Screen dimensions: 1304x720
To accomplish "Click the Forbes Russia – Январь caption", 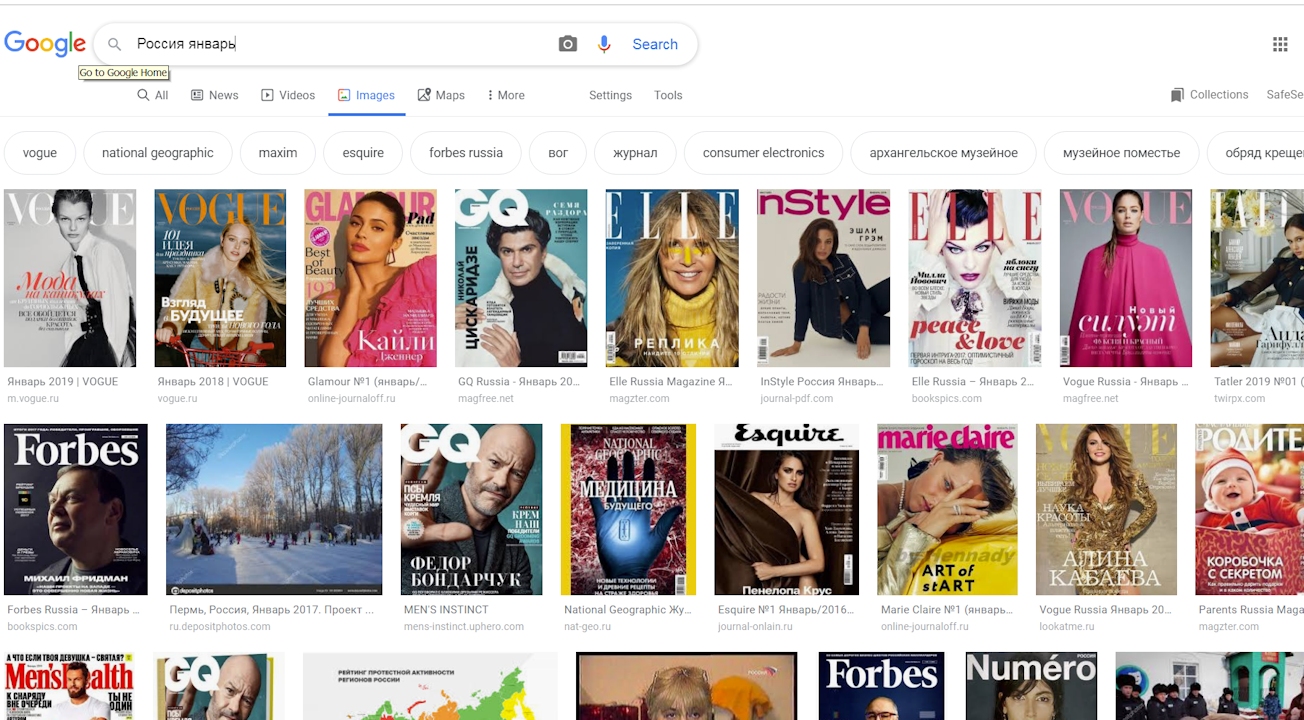I will coord(74,609).
